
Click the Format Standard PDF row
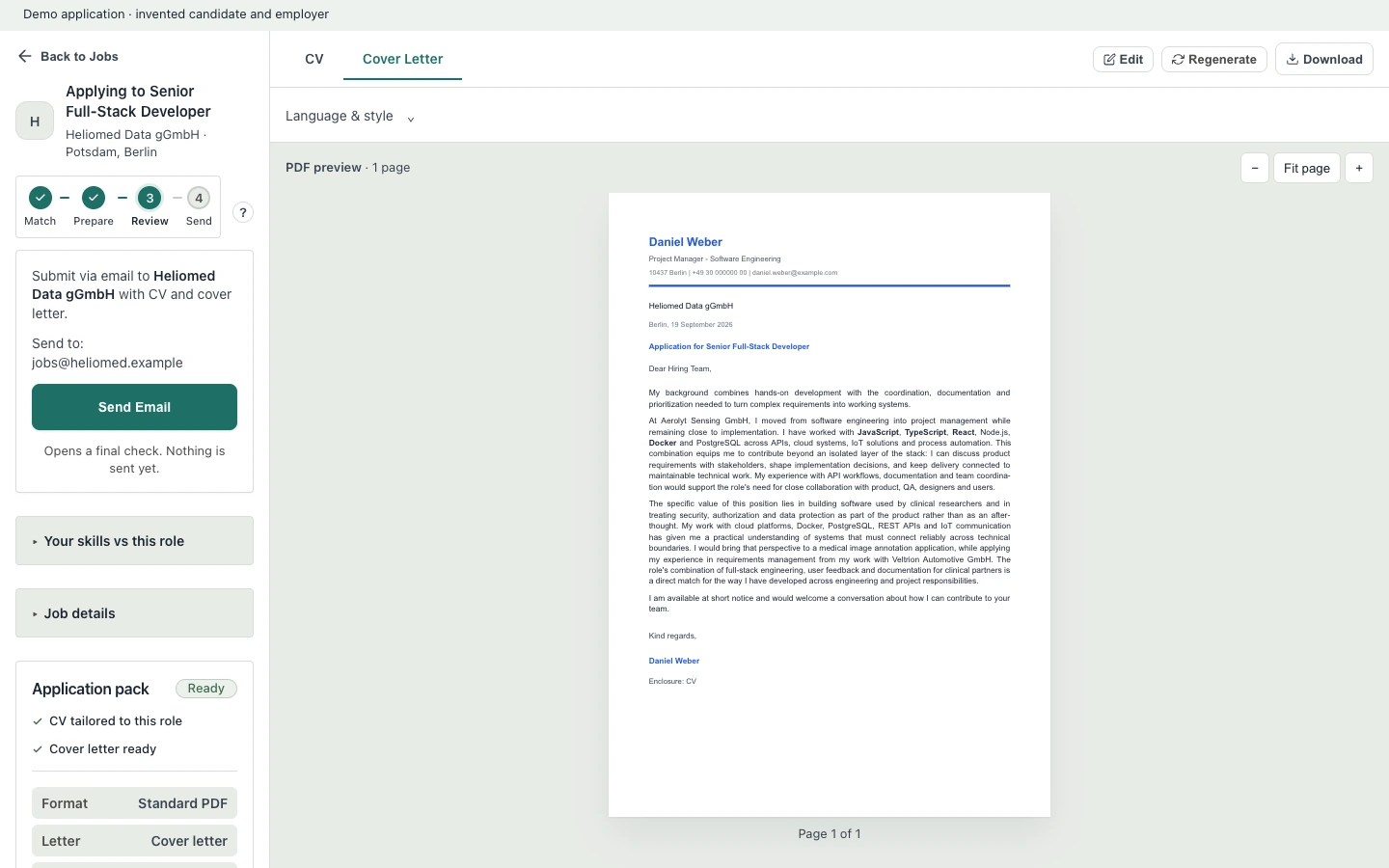coord(134,803)
